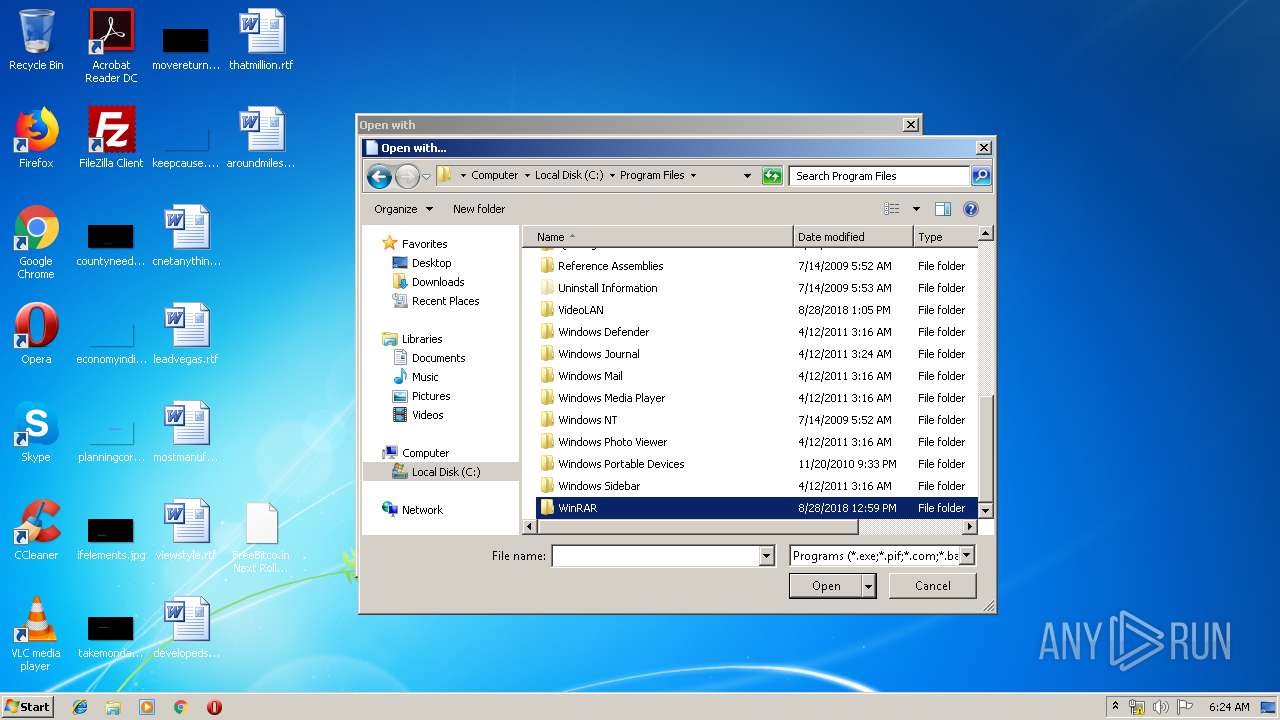Screen dimensions: 1280x720
Task: Click horizontal scrollbar right arrow
Action: tap(969, 526)
